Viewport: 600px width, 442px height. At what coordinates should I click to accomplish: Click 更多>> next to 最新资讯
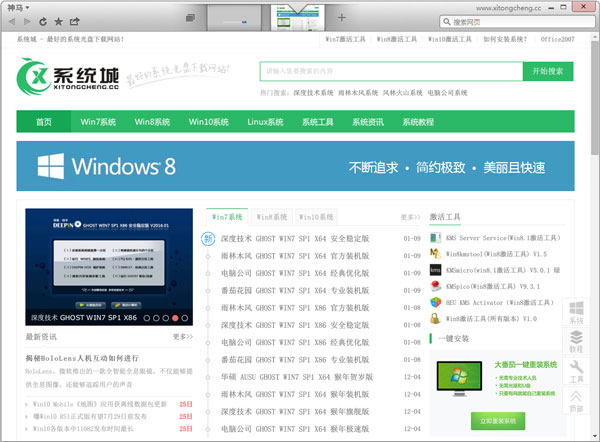pos(183,337)
